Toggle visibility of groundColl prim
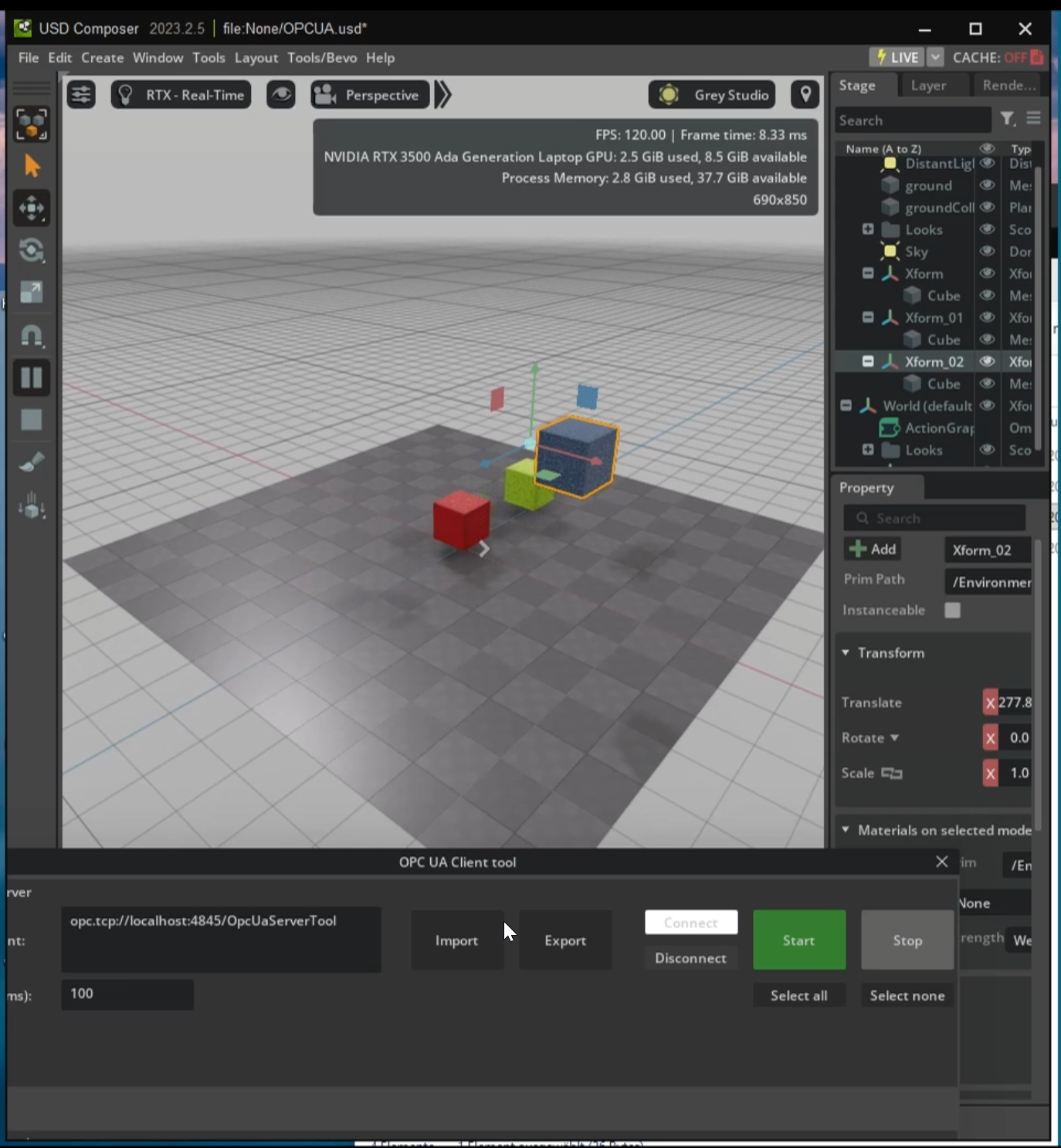 coord(987,207)
